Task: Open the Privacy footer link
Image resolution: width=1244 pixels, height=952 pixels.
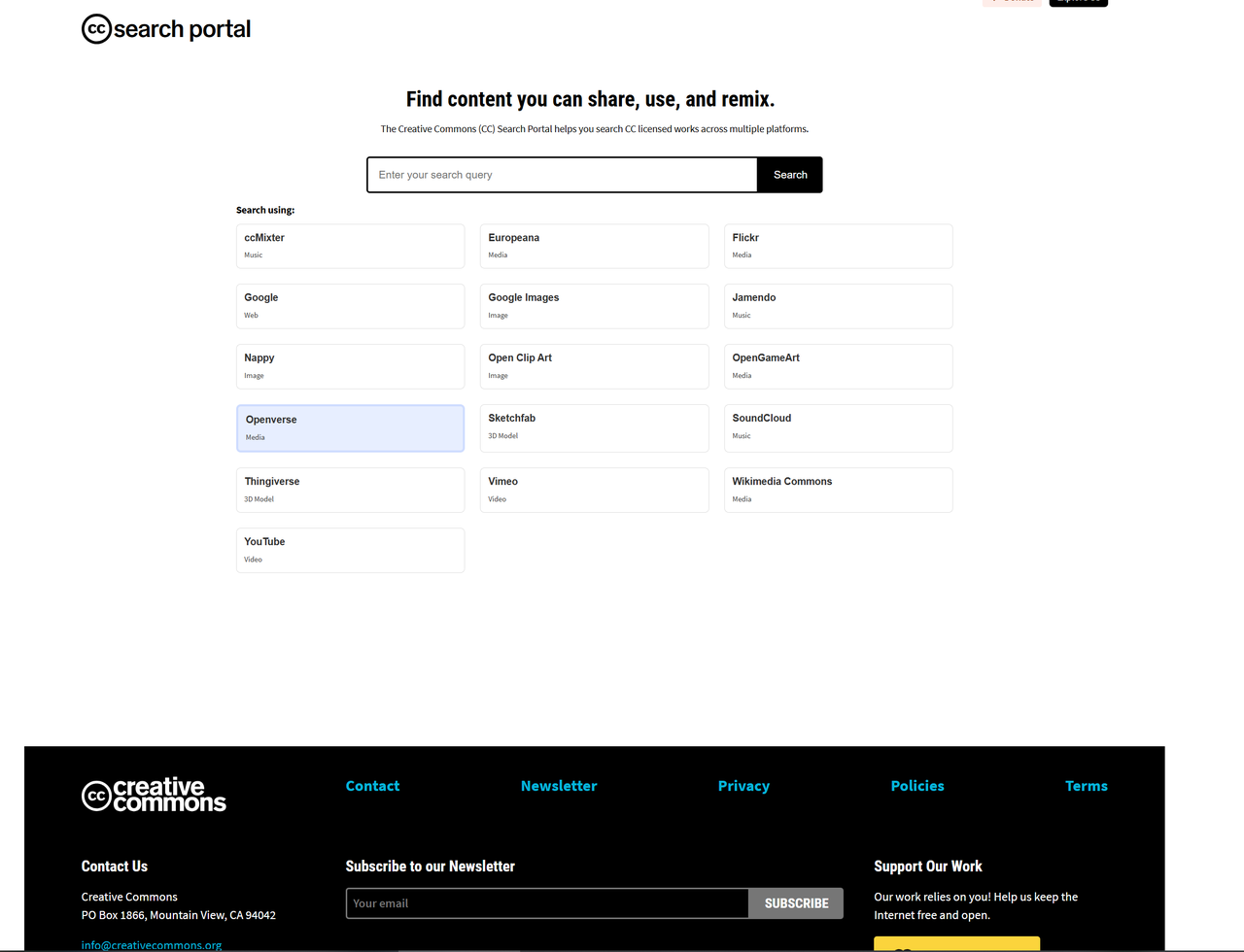Action: pos(743,786)
